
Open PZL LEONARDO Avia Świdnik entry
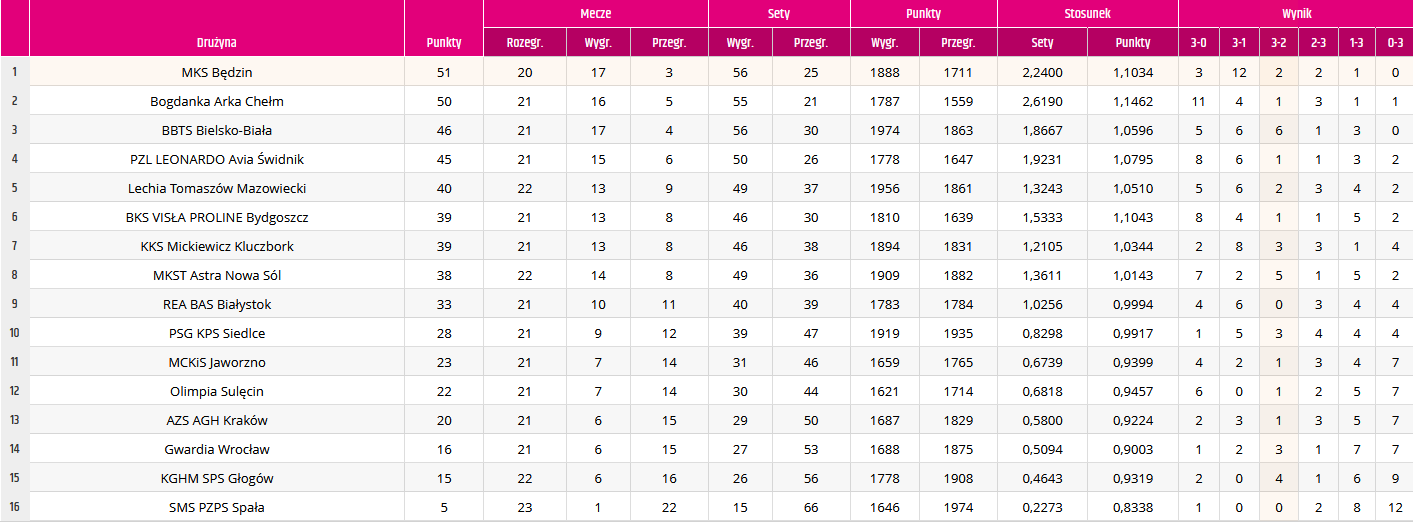(217, 159)
